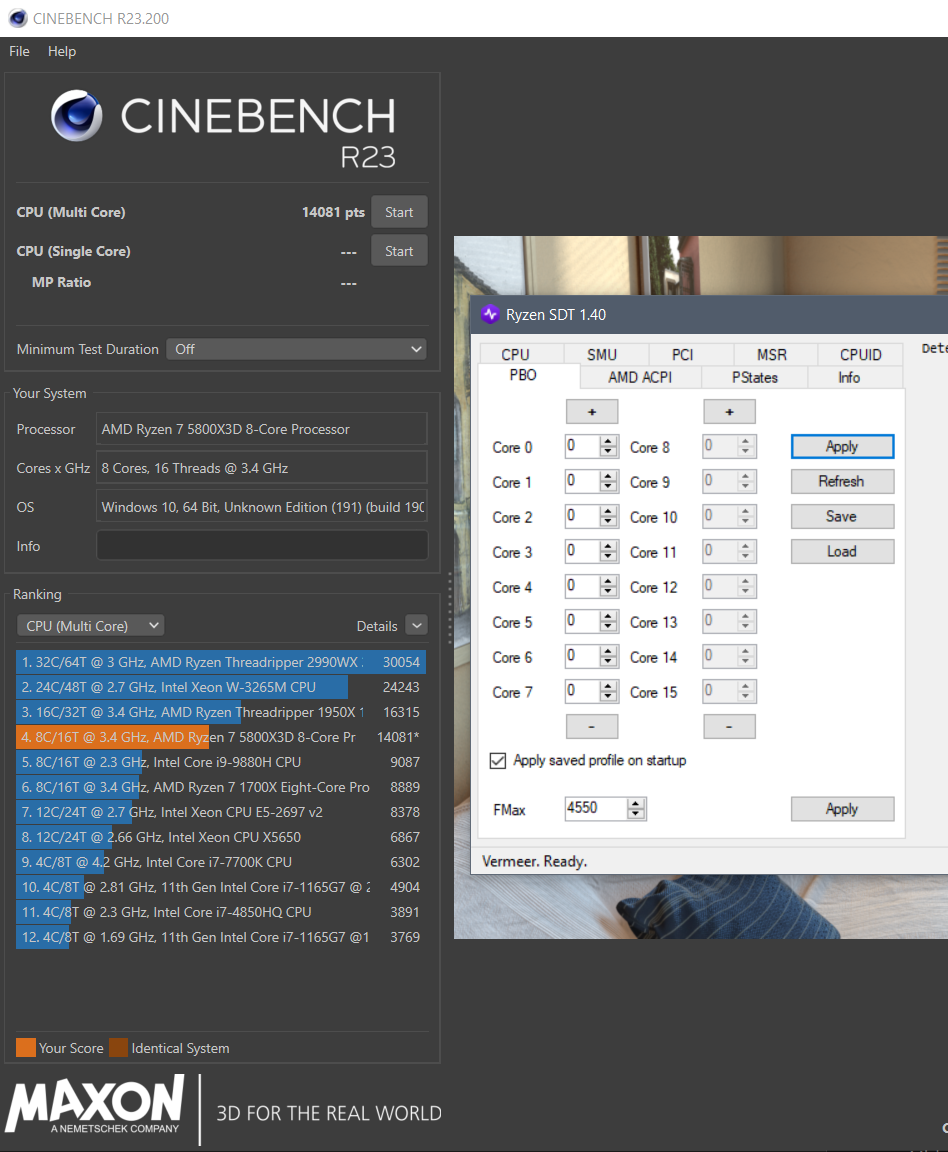This screenshot has height=1152, width=948.
Task: Increase Core 4 offset with up arrow
Action: point(608,581)
